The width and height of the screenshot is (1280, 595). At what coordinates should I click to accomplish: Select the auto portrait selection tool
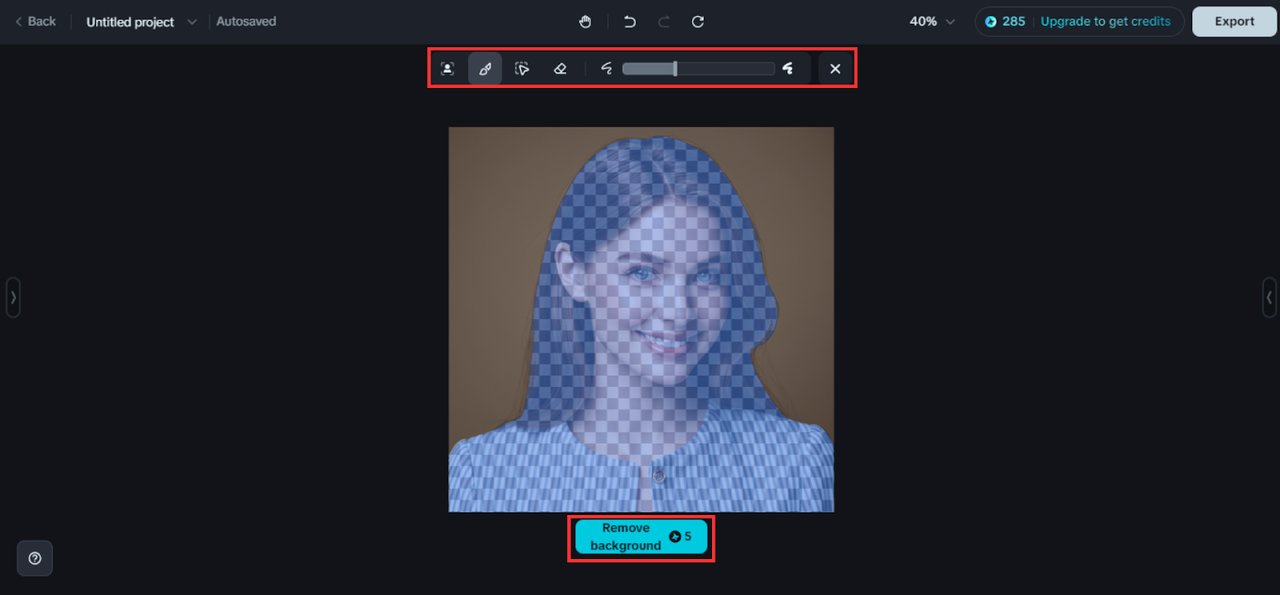pos(447,69)
